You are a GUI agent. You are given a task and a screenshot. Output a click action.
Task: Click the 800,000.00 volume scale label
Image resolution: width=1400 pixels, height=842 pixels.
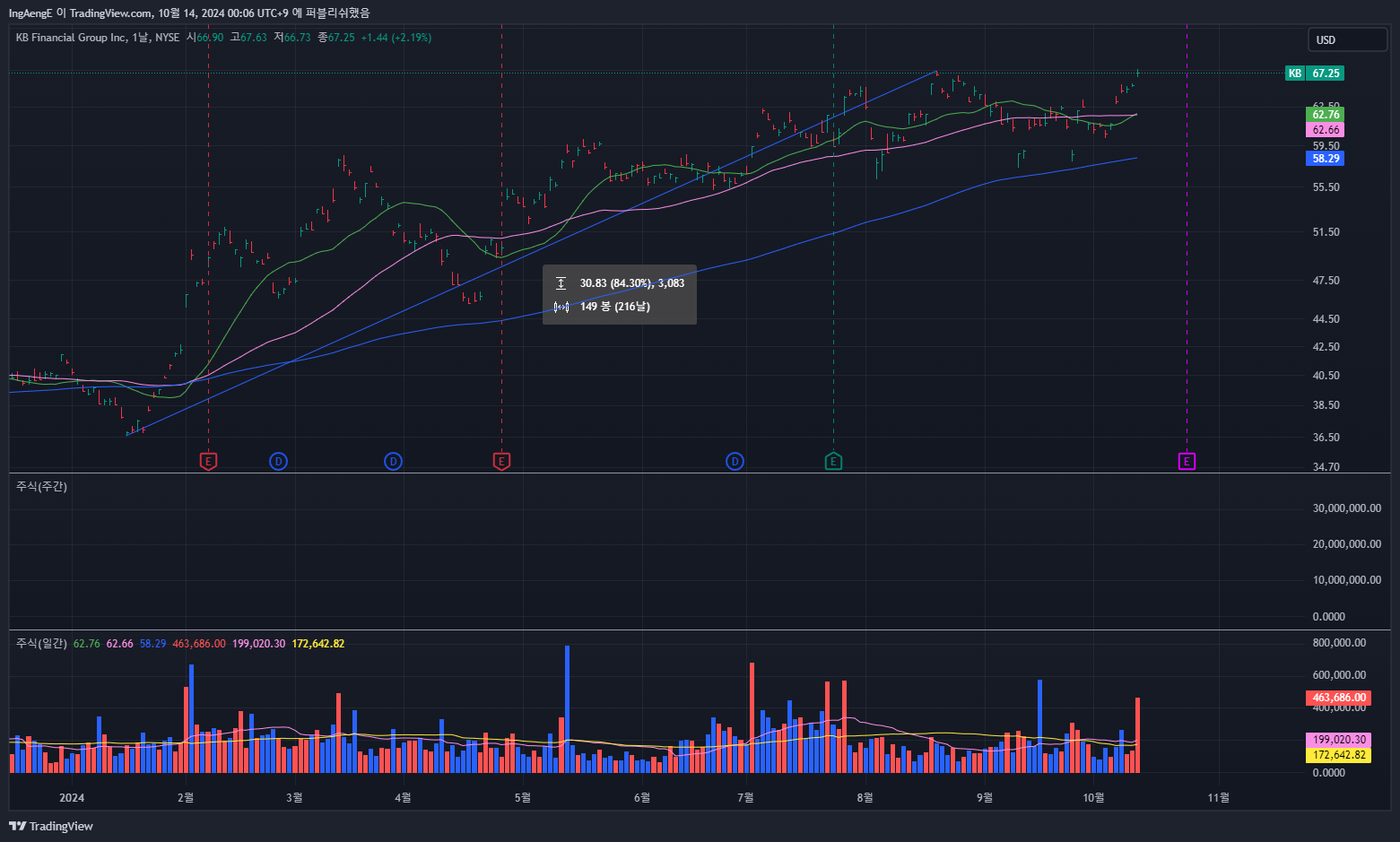(1340, 643)
